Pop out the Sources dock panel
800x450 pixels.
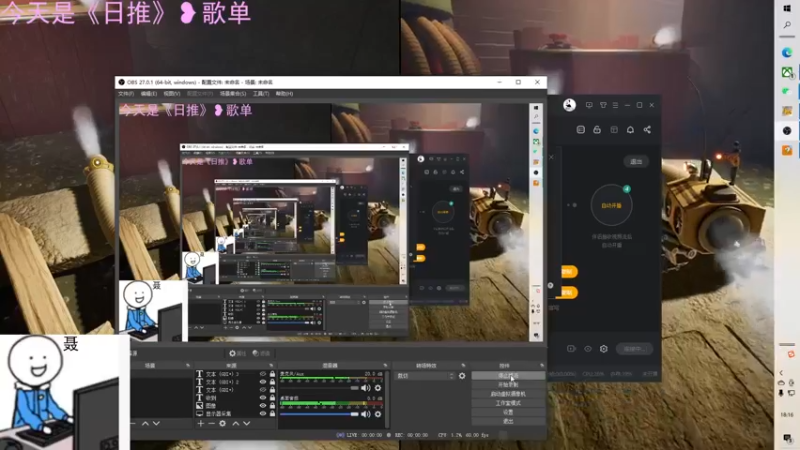click(271, 365)
